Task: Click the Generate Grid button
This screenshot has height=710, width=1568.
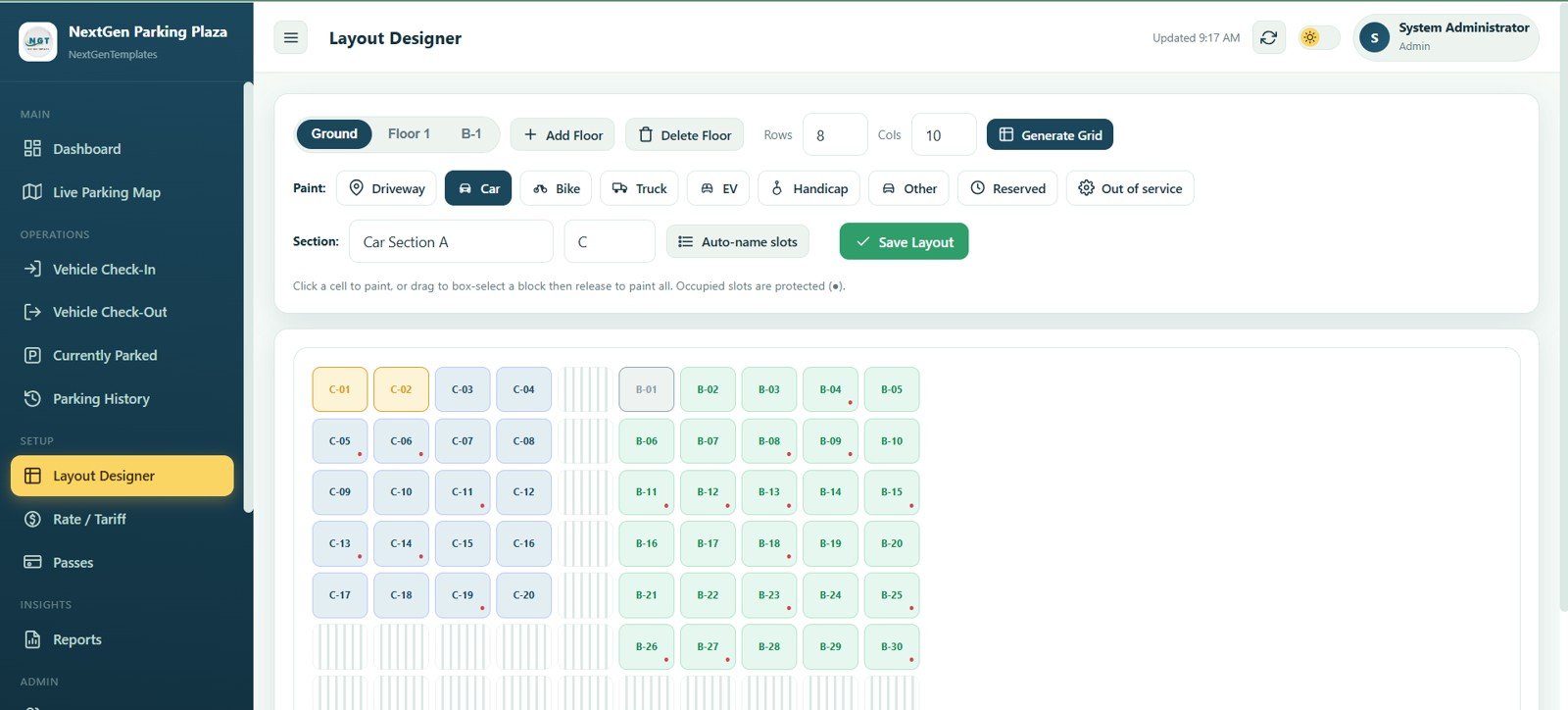Action: (1050, 134)
